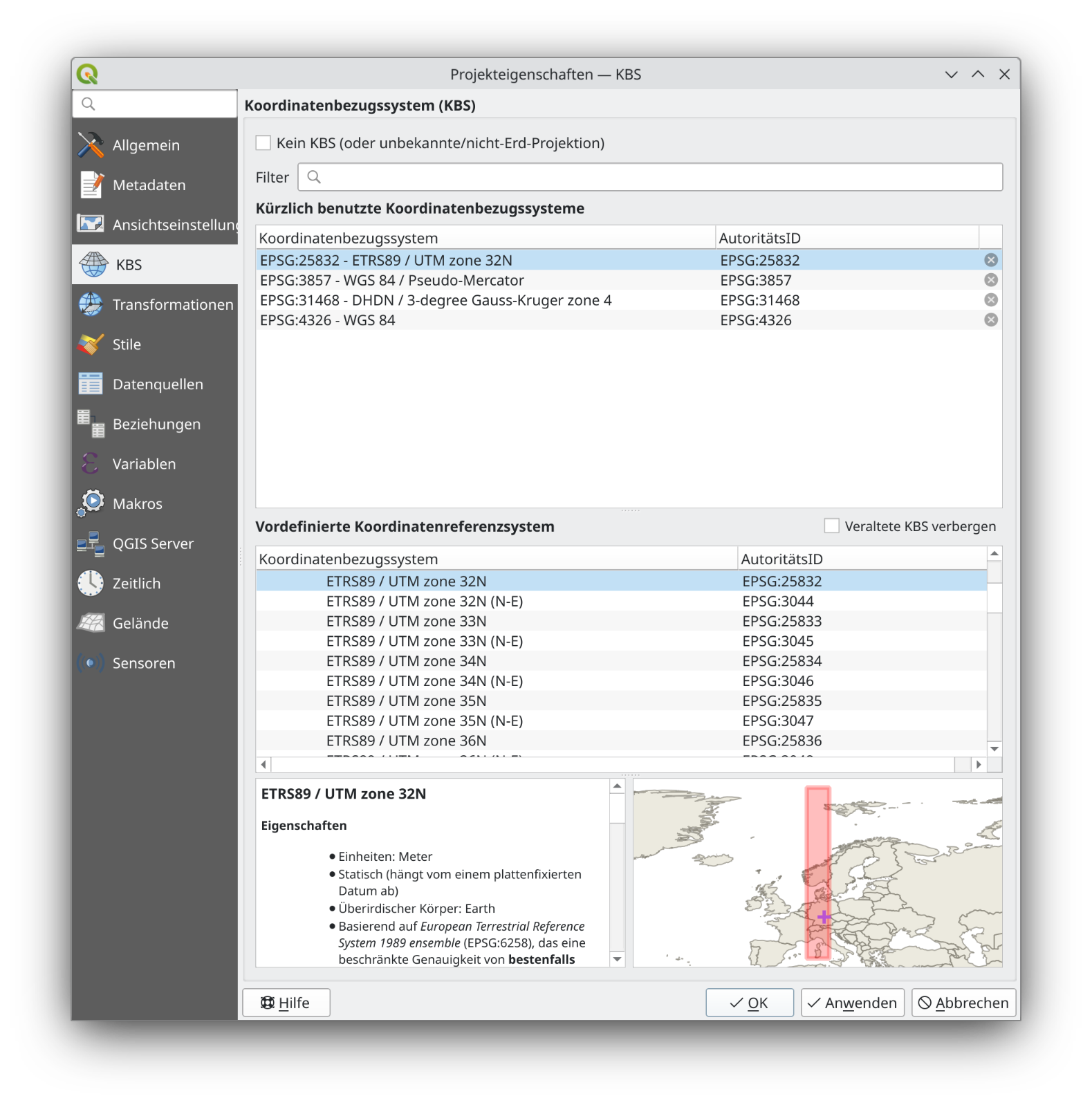Go to the QGIS Server tab
The image size is (1092, 1105).
click(153, 544)
